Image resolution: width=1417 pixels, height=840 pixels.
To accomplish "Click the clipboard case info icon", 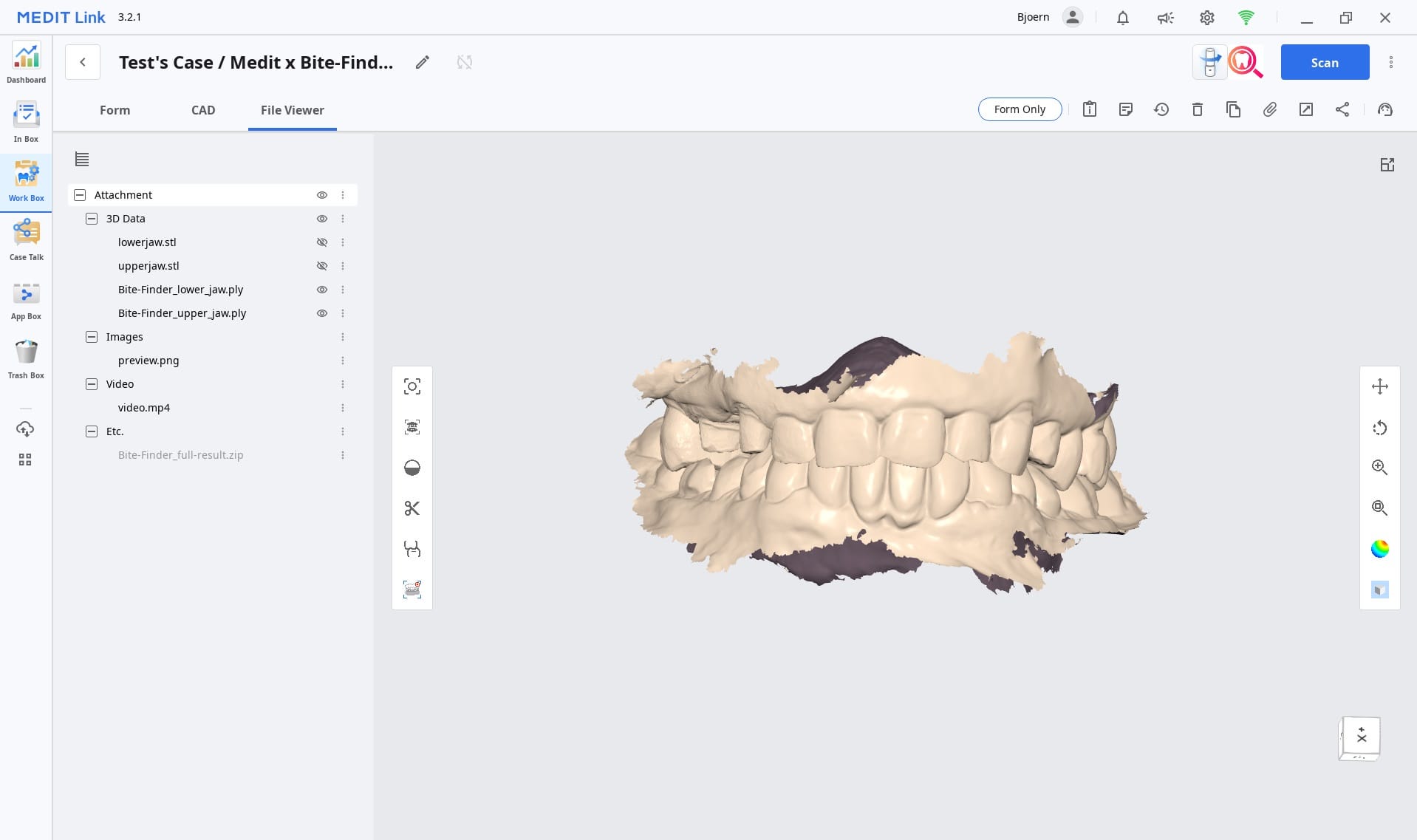I will (x=1089, y=109).
